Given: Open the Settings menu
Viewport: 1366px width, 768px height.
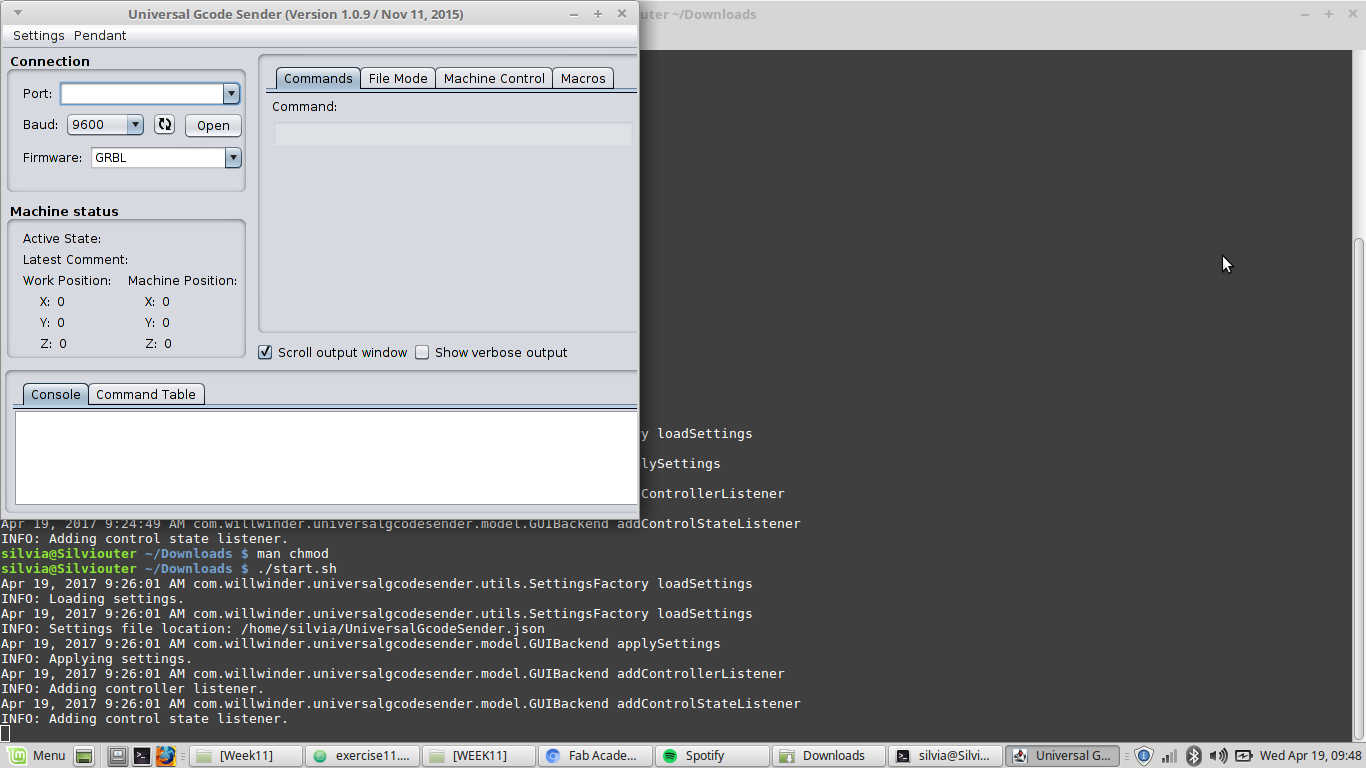Looking at the screenshot, I should point(38,35).
